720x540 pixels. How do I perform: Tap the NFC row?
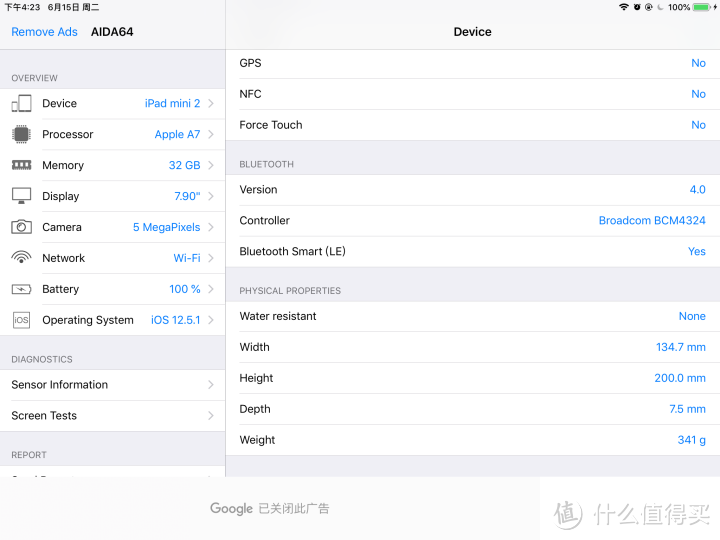[472, 94]
